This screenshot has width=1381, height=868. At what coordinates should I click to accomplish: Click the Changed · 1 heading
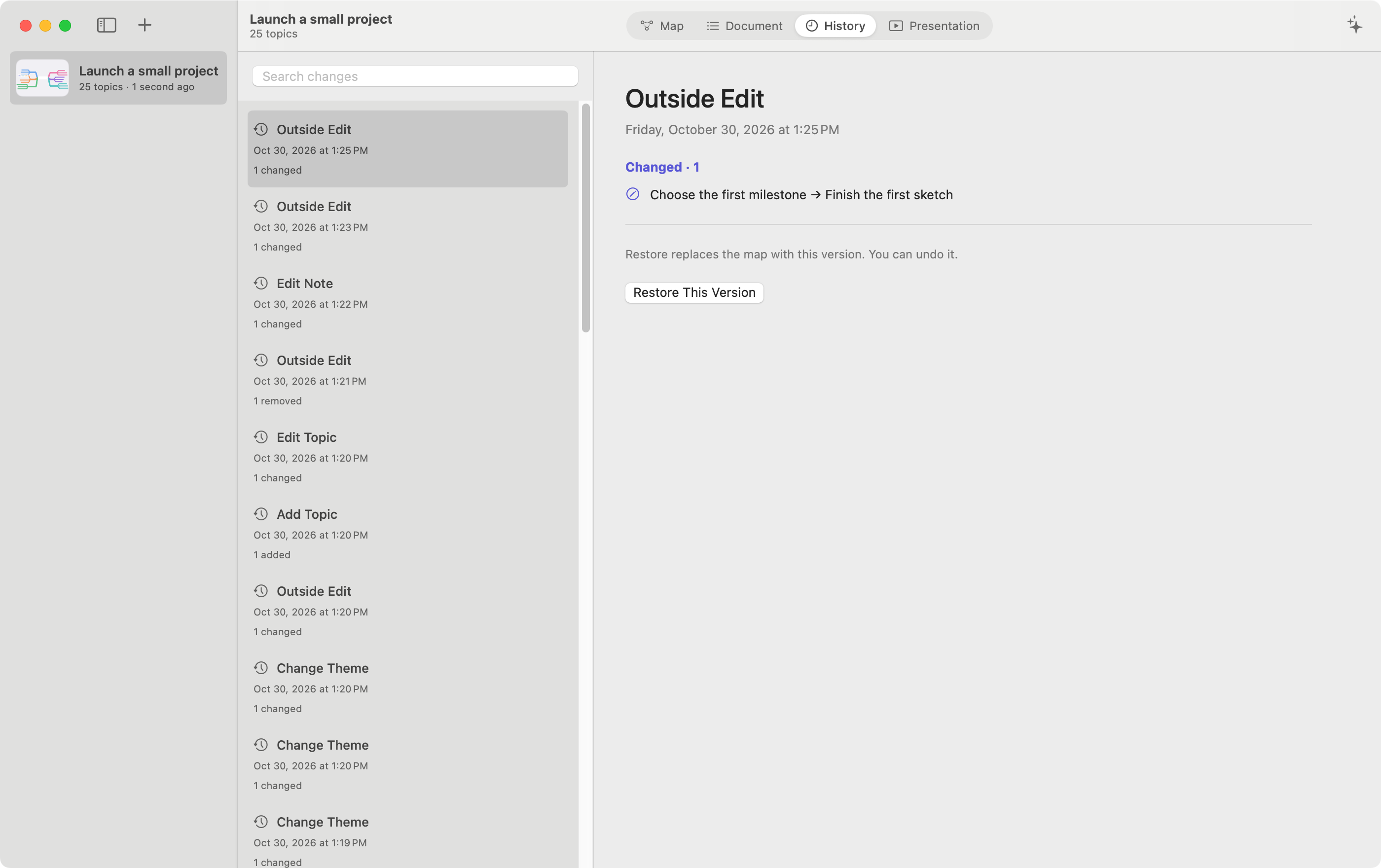click(662, 167)
